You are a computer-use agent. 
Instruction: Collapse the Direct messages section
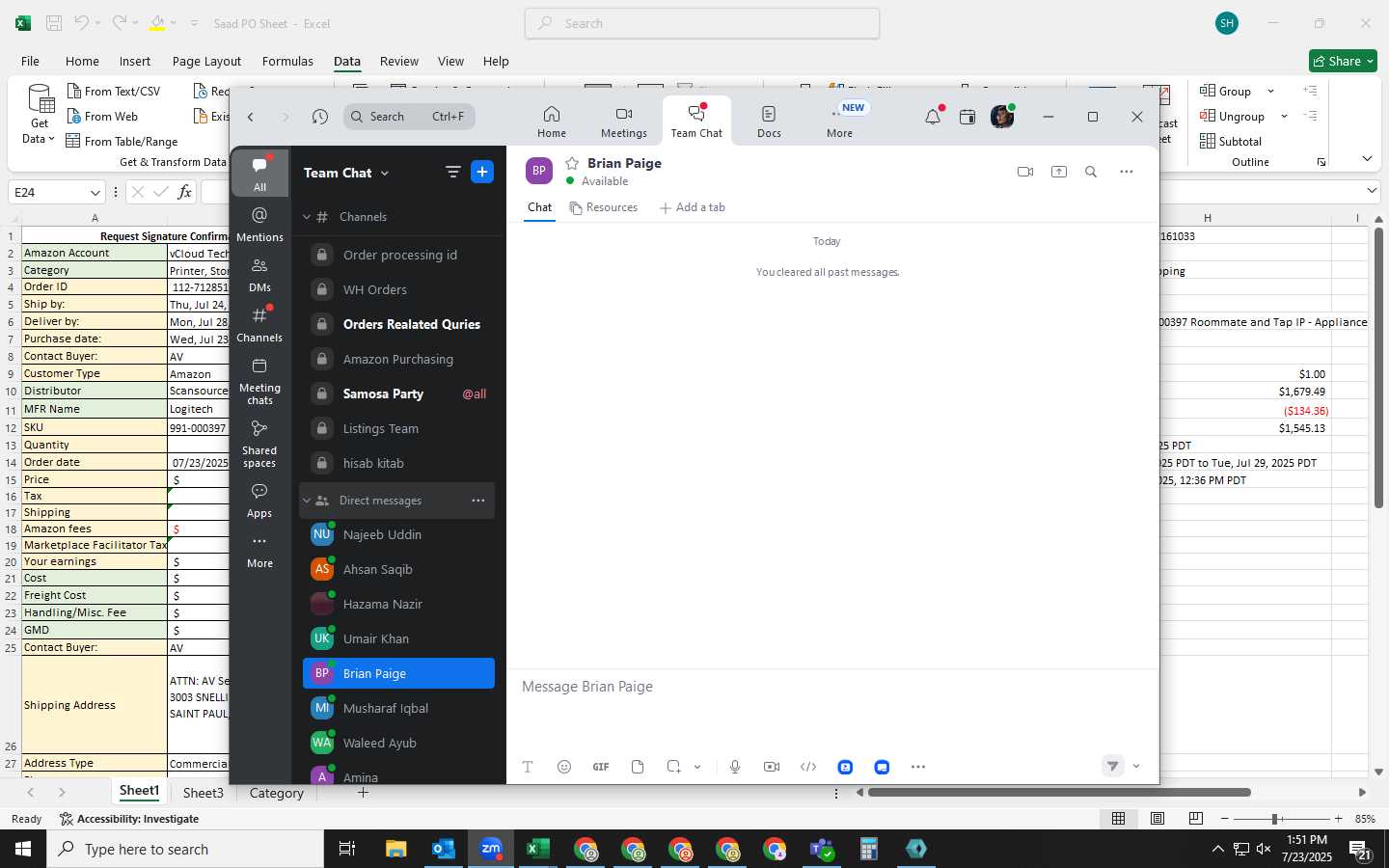pyautogui.click(x=307, y=501)
